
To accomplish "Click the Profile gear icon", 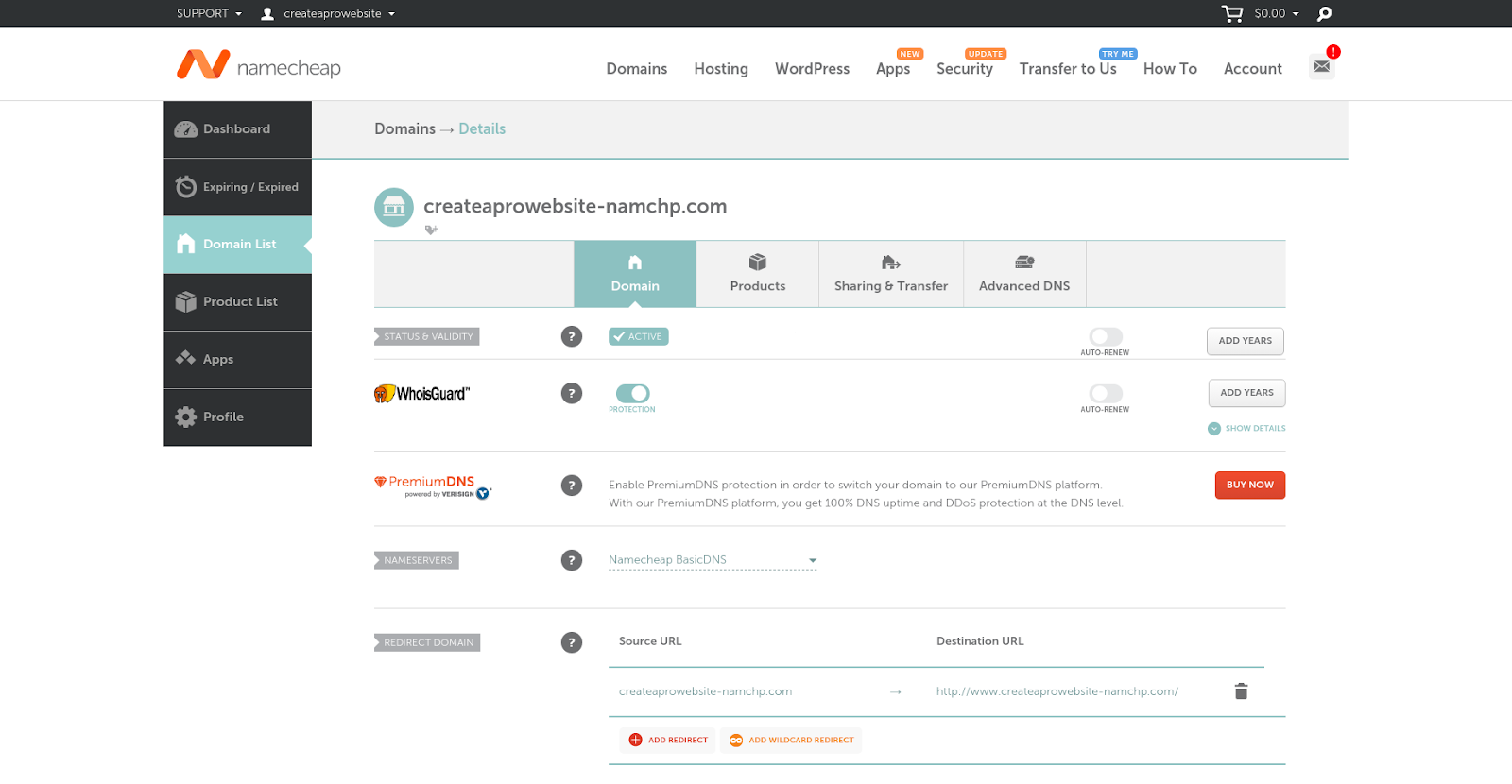I will pyautogui.click(x=186, y=417).
